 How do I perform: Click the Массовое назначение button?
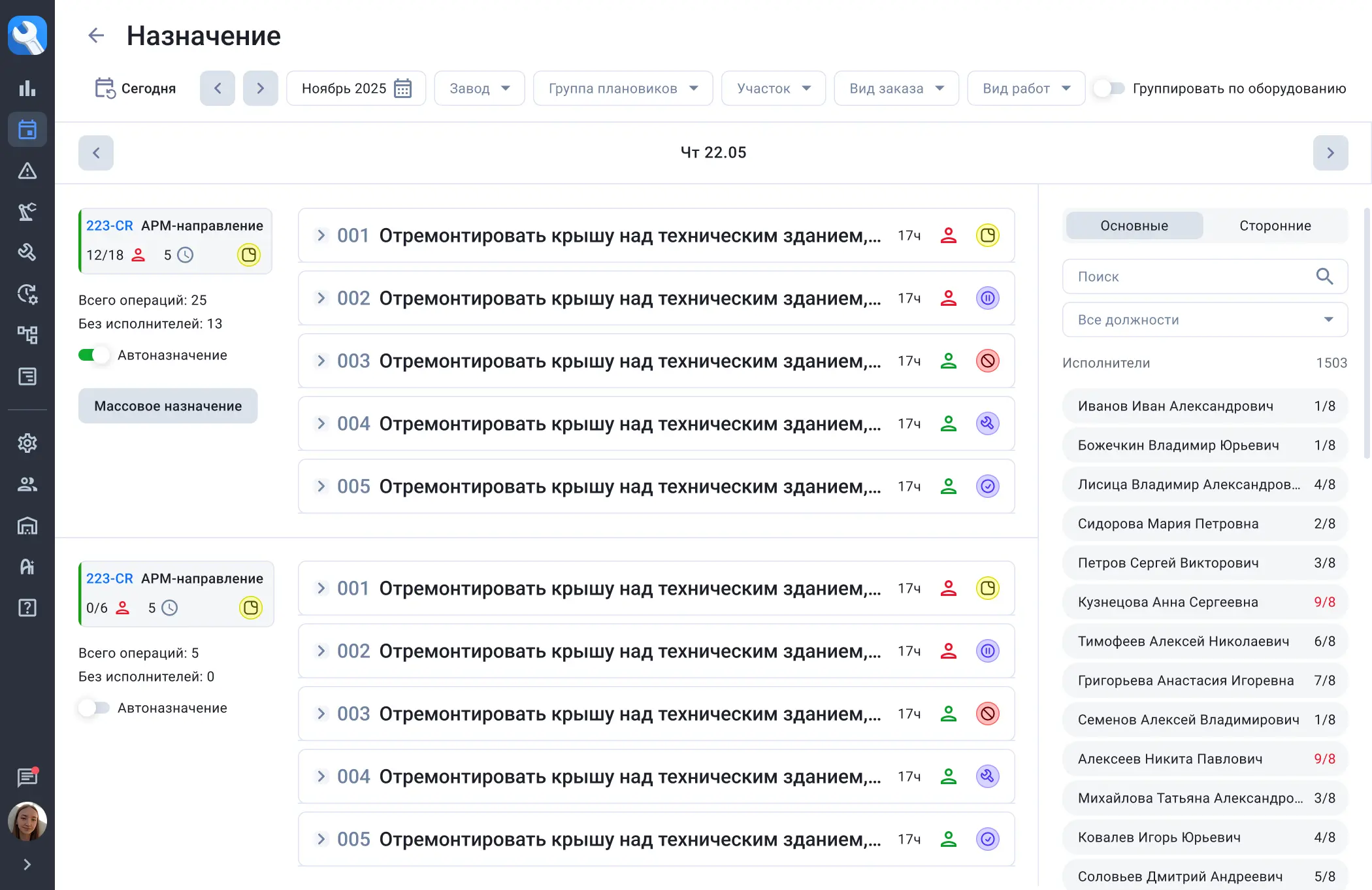point(168,406)
